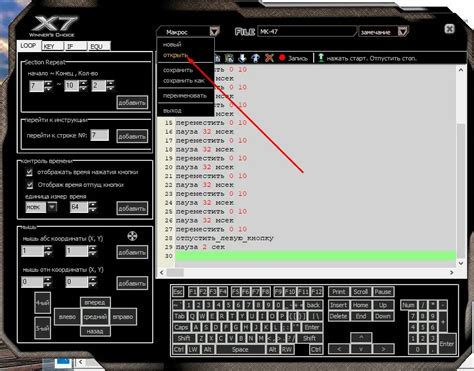Click the paste toolbar icon beside the down arrow
Viewport: 474px width, 371px height.
(229, 58)
